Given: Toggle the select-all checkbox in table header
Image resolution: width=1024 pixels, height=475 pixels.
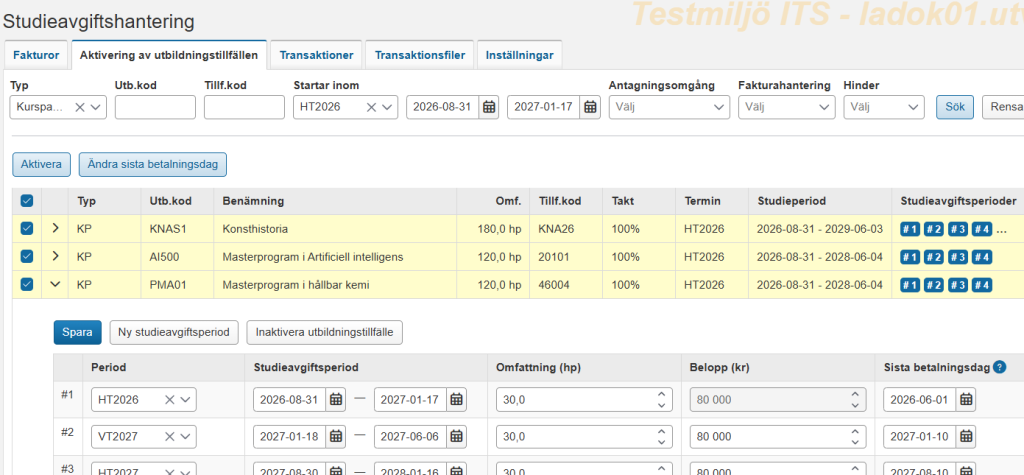Looking at the screenshot, I should (x=27, y=201).
